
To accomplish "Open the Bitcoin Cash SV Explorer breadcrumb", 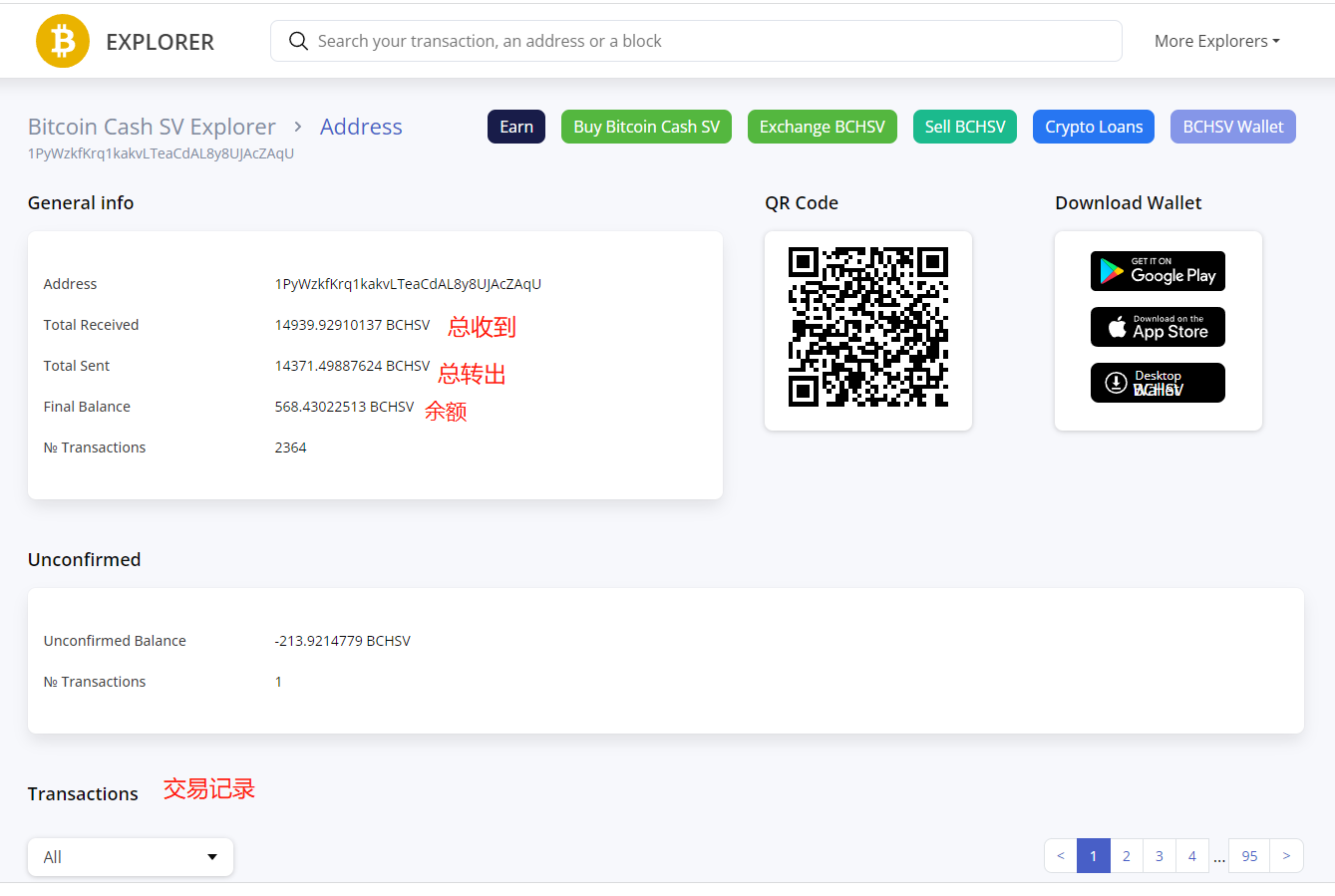I will coord(152,127).
